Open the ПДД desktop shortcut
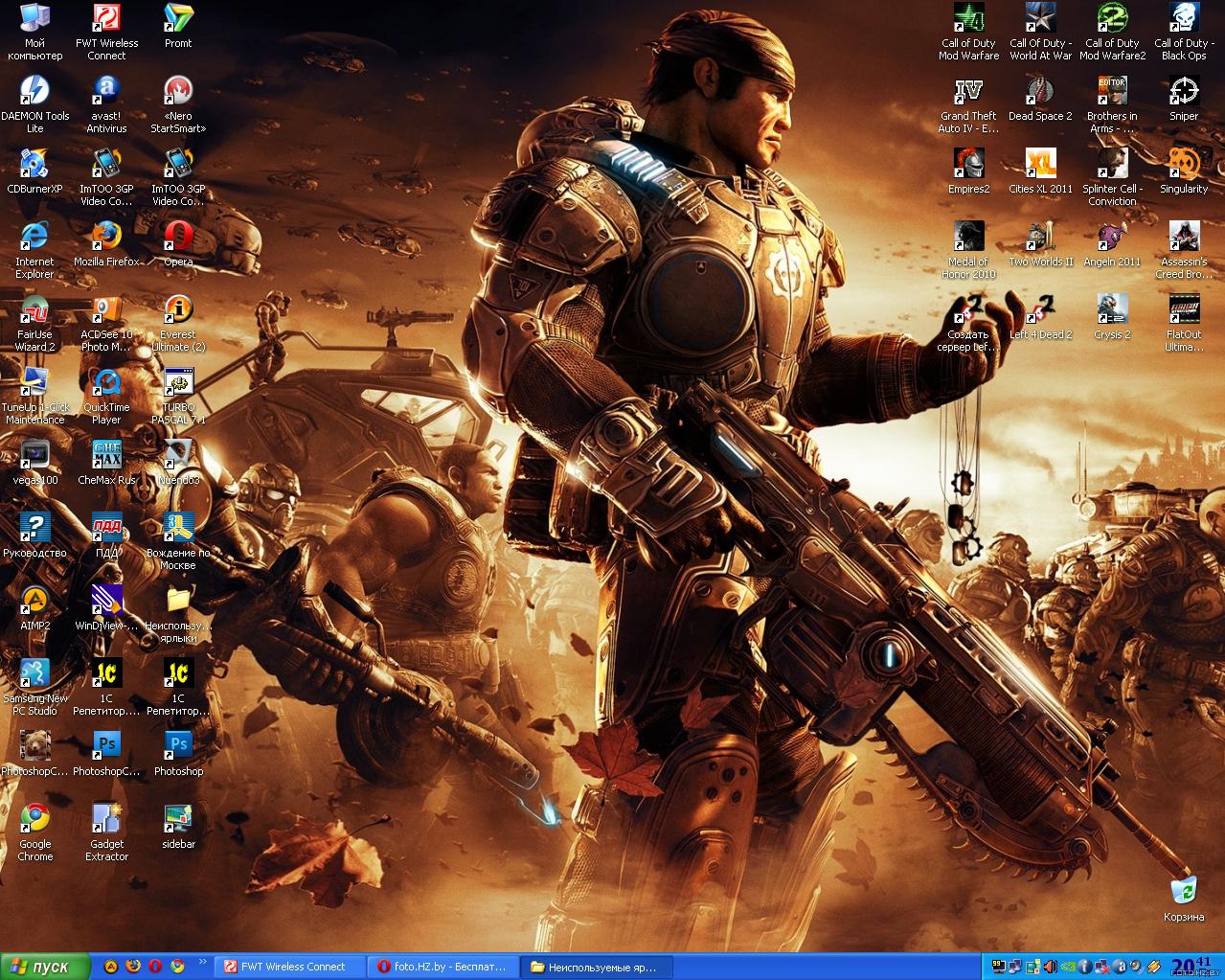 [x=106, y=535]
